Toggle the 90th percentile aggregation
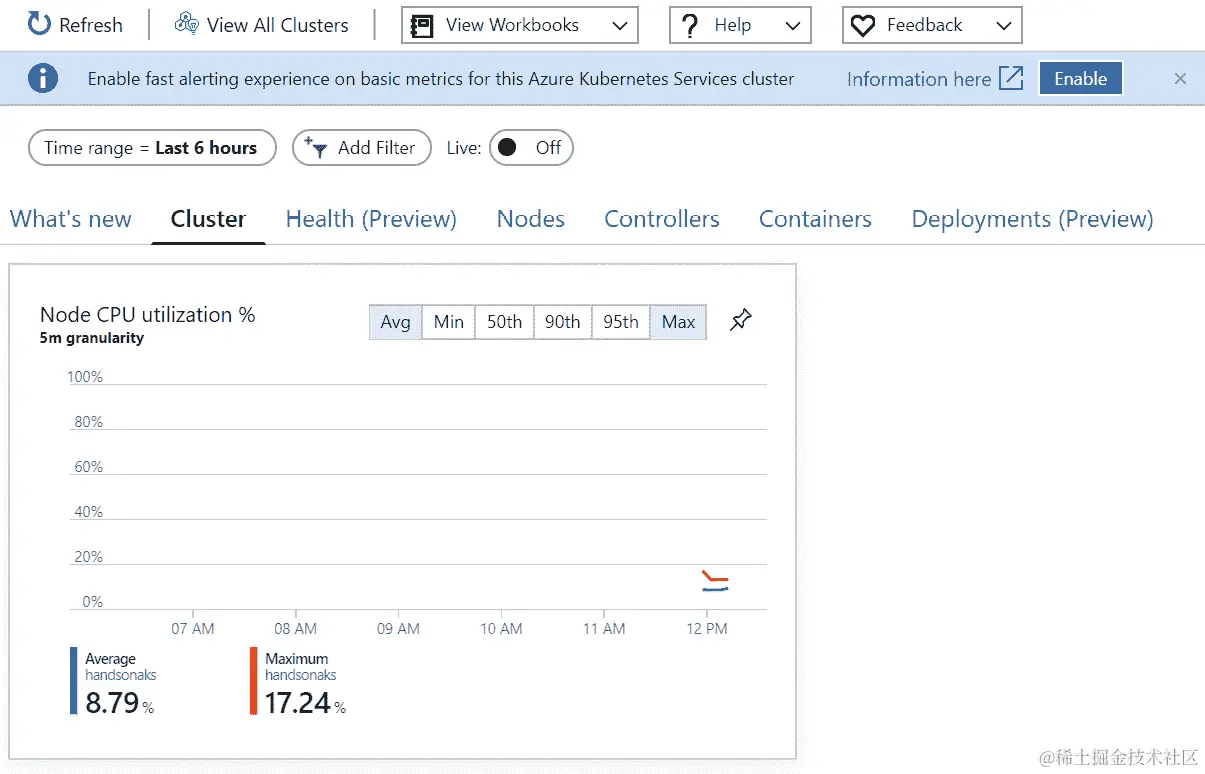Screen dimensions: 1205x774 [x=562, y=322]
